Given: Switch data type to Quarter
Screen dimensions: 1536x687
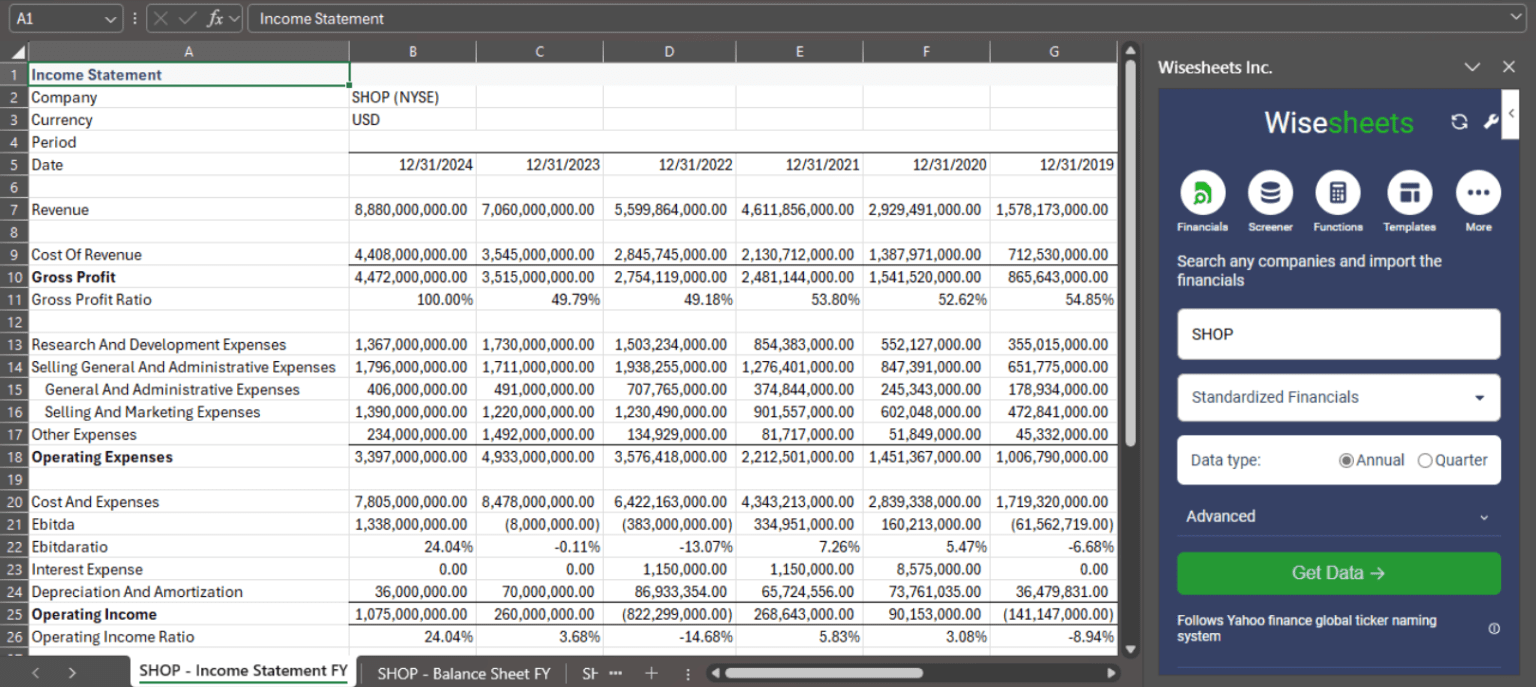Looking at the screenshot, I should click(1424, 460).
